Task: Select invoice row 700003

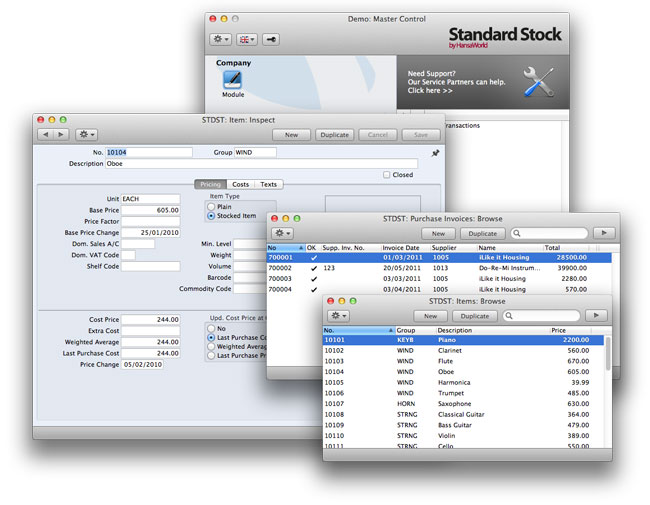Action: pyautogui.click(x=439, y=279)
